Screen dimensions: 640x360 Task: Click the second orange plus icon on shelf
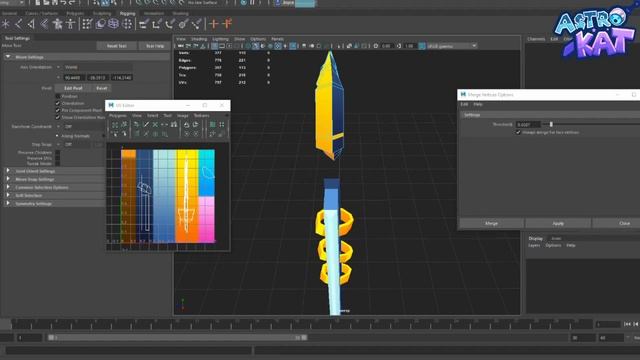pos(227,24)
